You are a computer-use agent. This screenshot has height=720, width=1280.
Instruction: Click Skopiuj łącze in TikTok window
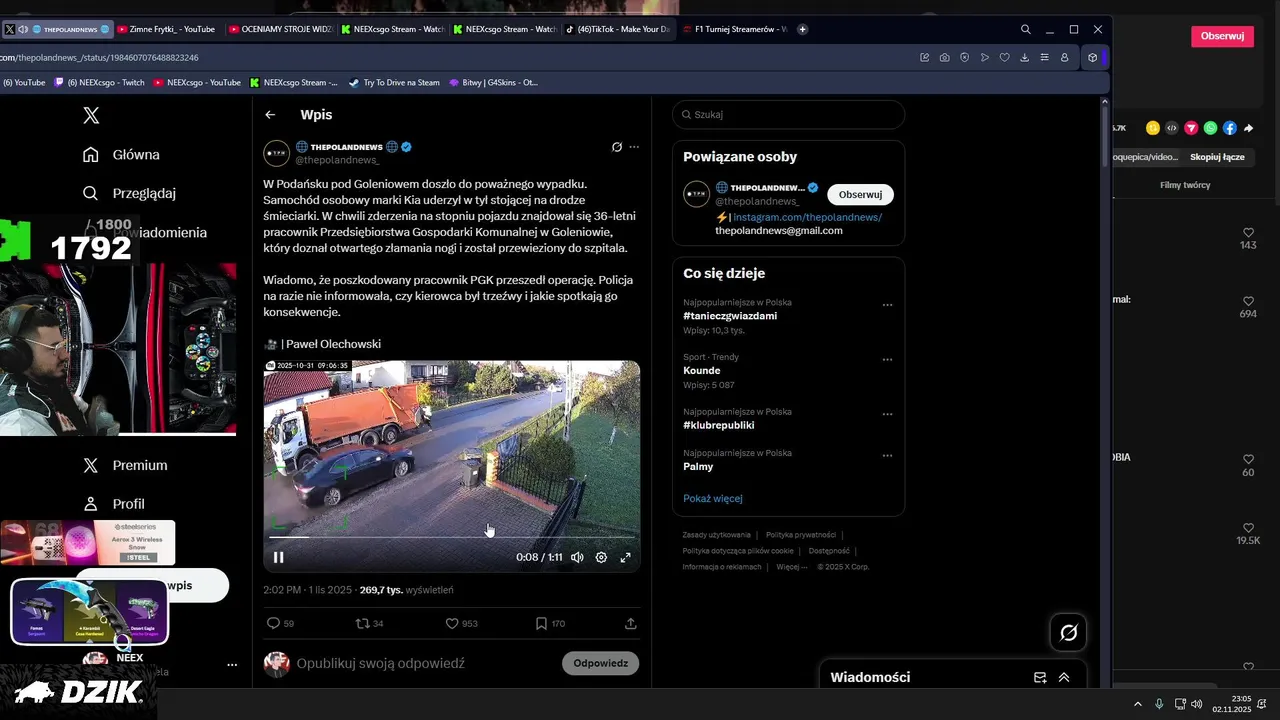(1217, 157)
